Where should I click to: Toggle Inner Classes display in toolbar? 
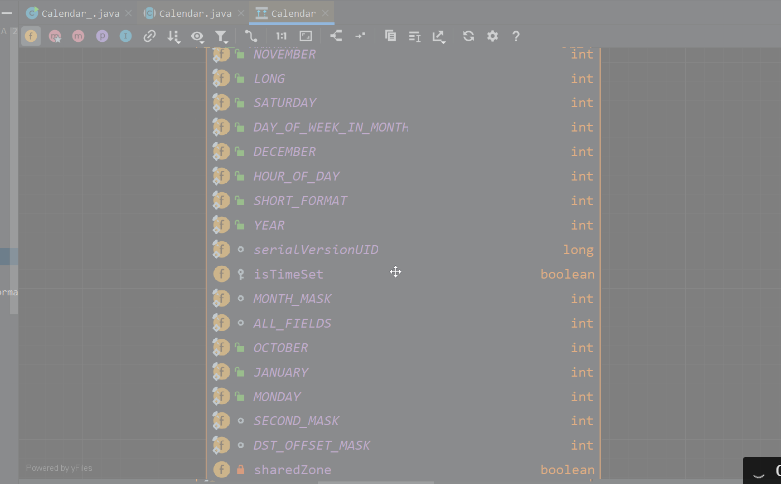click(126, 36)
